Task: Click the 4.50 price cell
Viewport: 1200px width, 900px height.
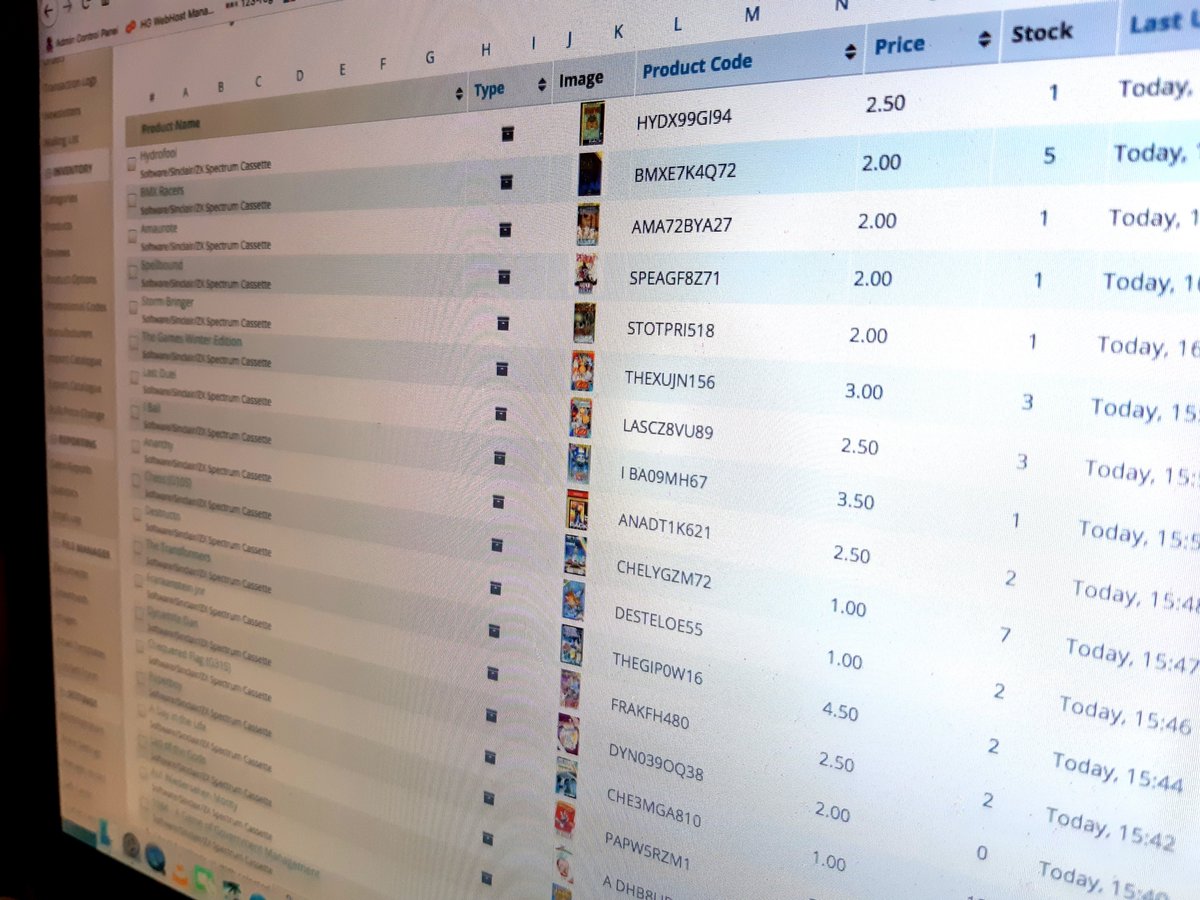Action: point(839,712)
